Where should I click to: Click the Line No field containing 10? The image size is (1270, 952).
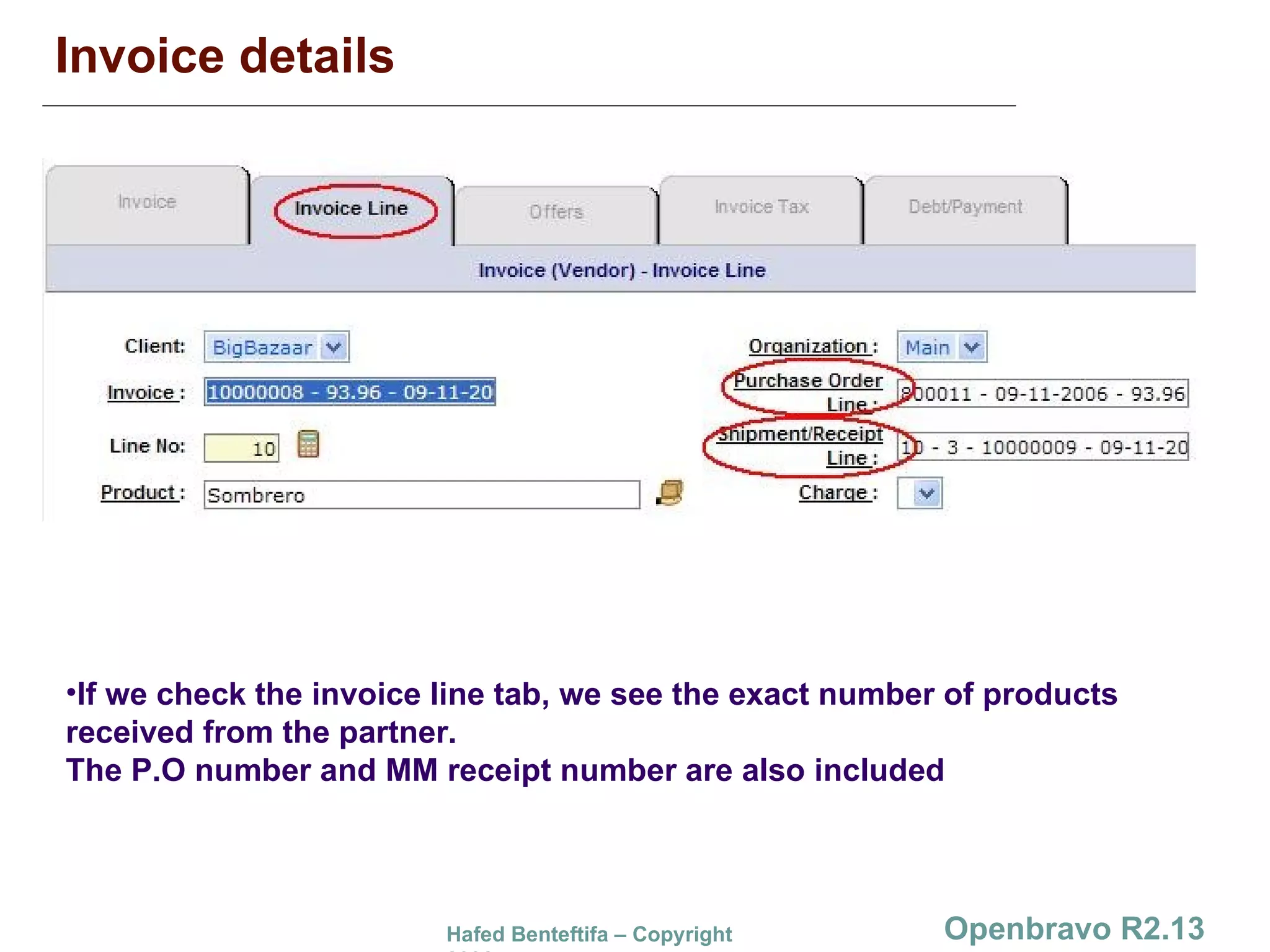[242, 448]
